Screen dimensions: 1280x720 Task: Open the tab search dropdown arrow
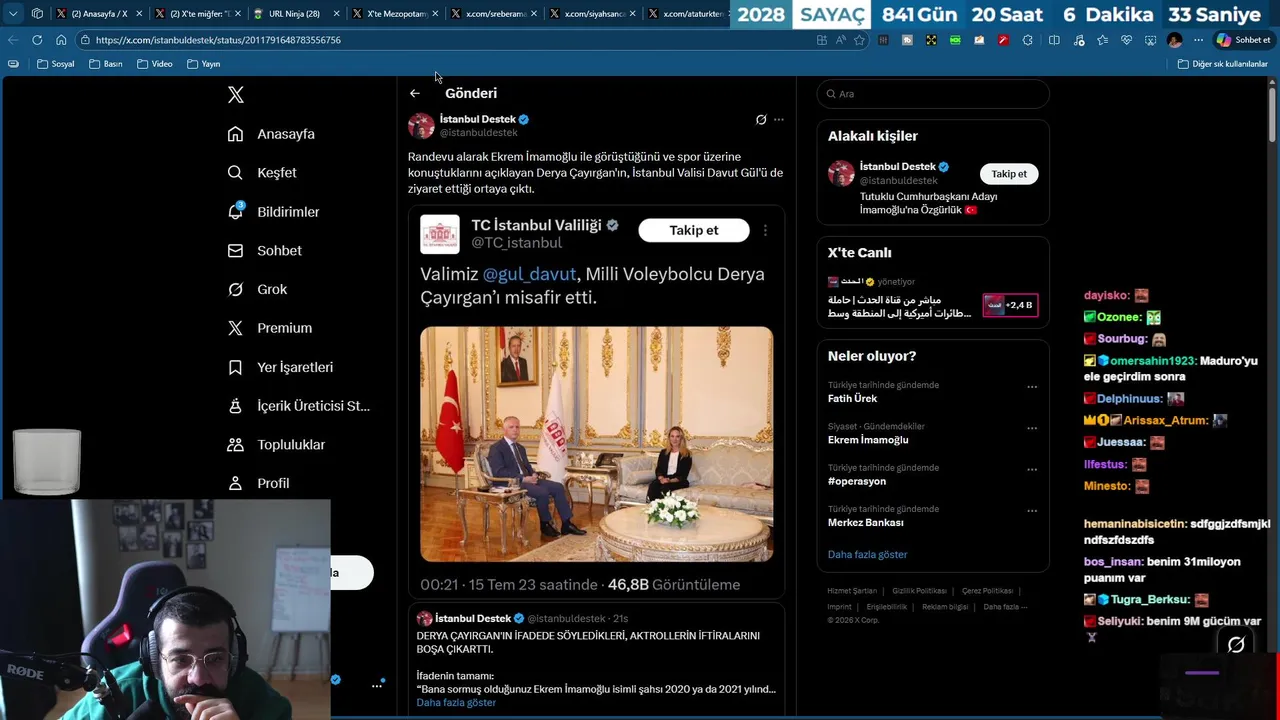pyautogui.click(x=13, y=14)
